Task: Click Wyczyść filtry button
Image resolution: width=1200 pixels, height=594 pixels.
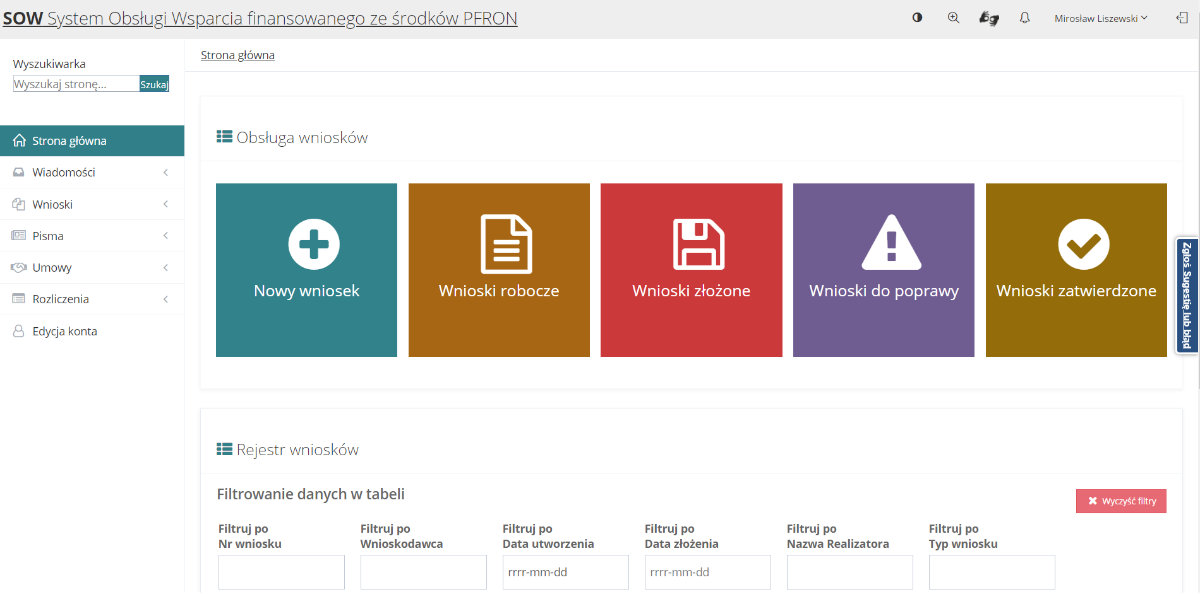Action: click(1121, 501)
